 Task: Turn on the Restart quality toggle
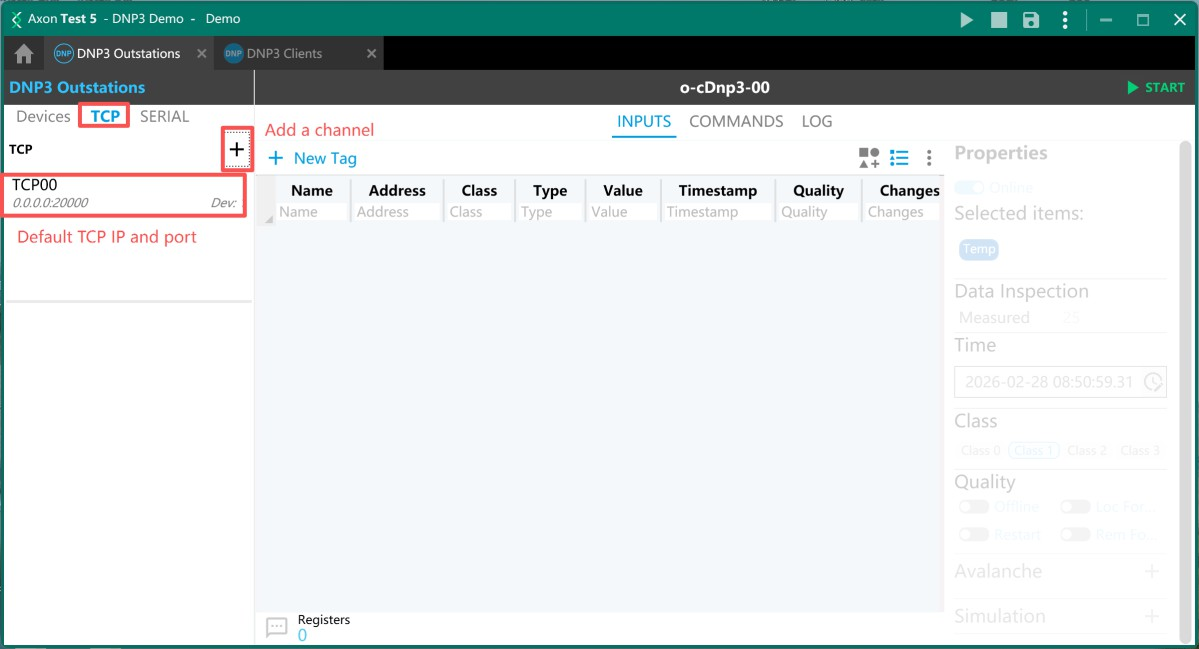tap(973, 535)
